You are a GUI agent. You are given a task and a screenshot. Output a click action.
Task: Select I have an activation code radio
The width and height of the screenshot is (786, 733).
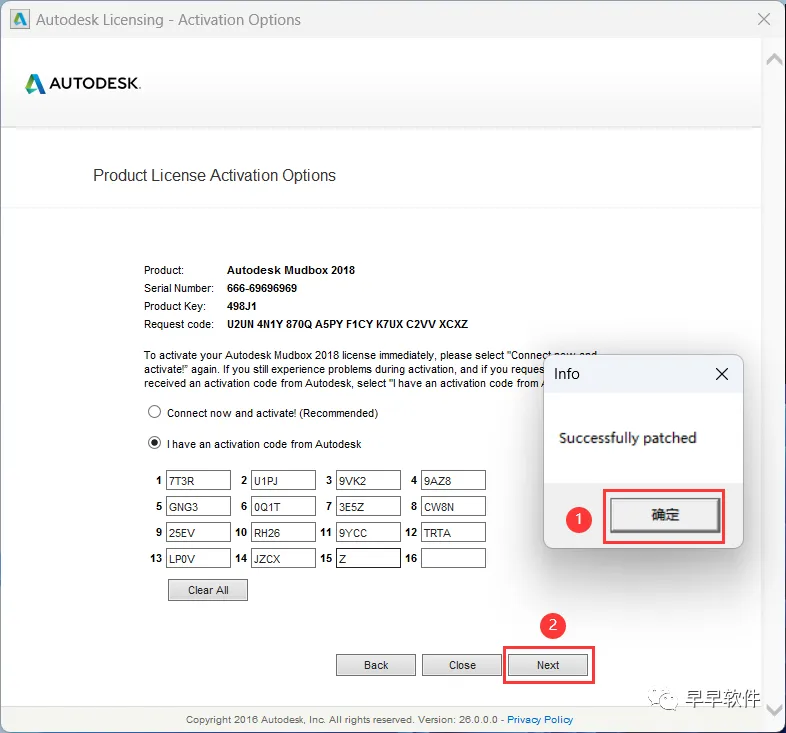[154, 443]
